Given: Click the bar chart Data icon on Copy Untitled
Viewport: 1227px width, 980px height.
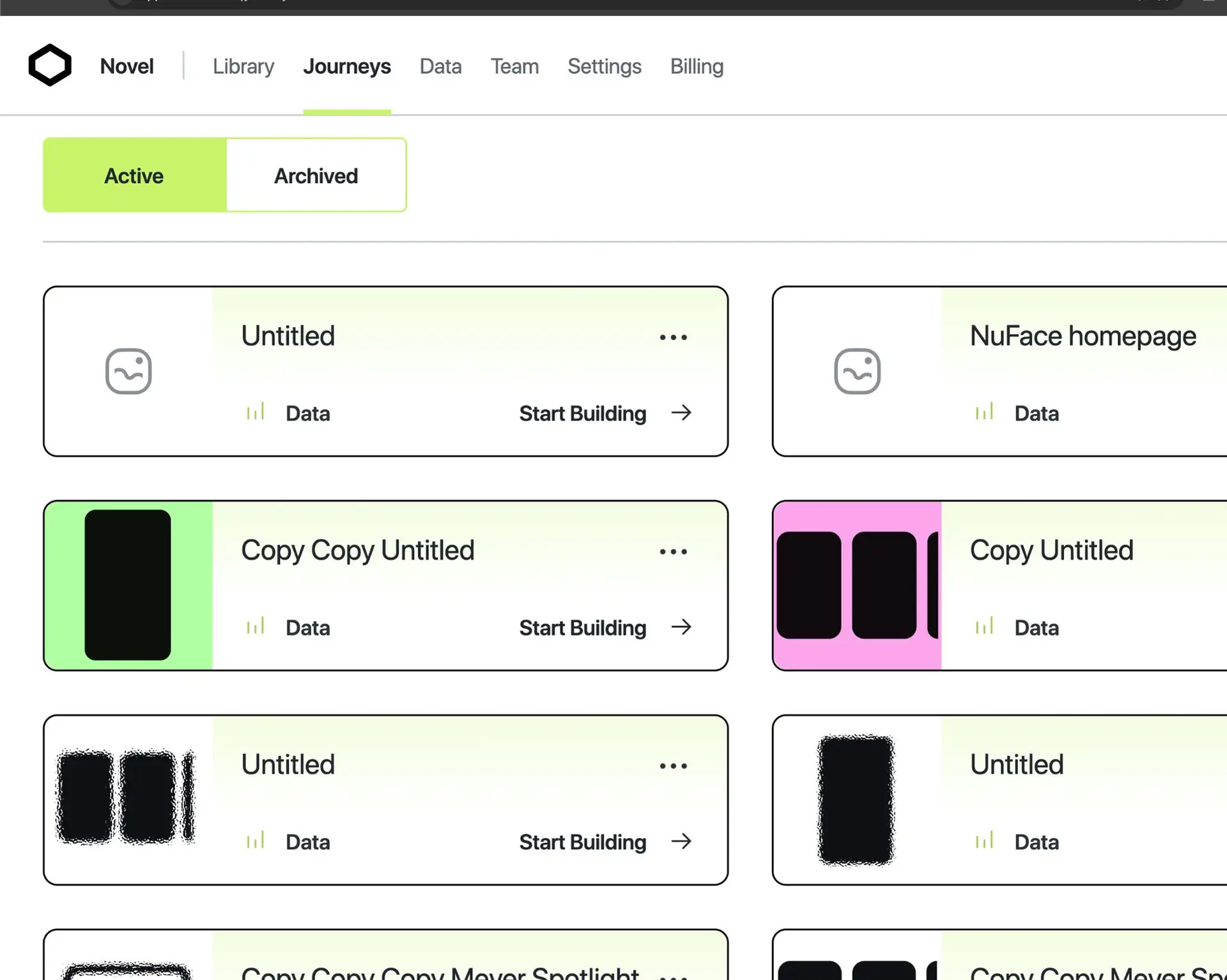Looking at the screenshot, I should pos(985,626).
